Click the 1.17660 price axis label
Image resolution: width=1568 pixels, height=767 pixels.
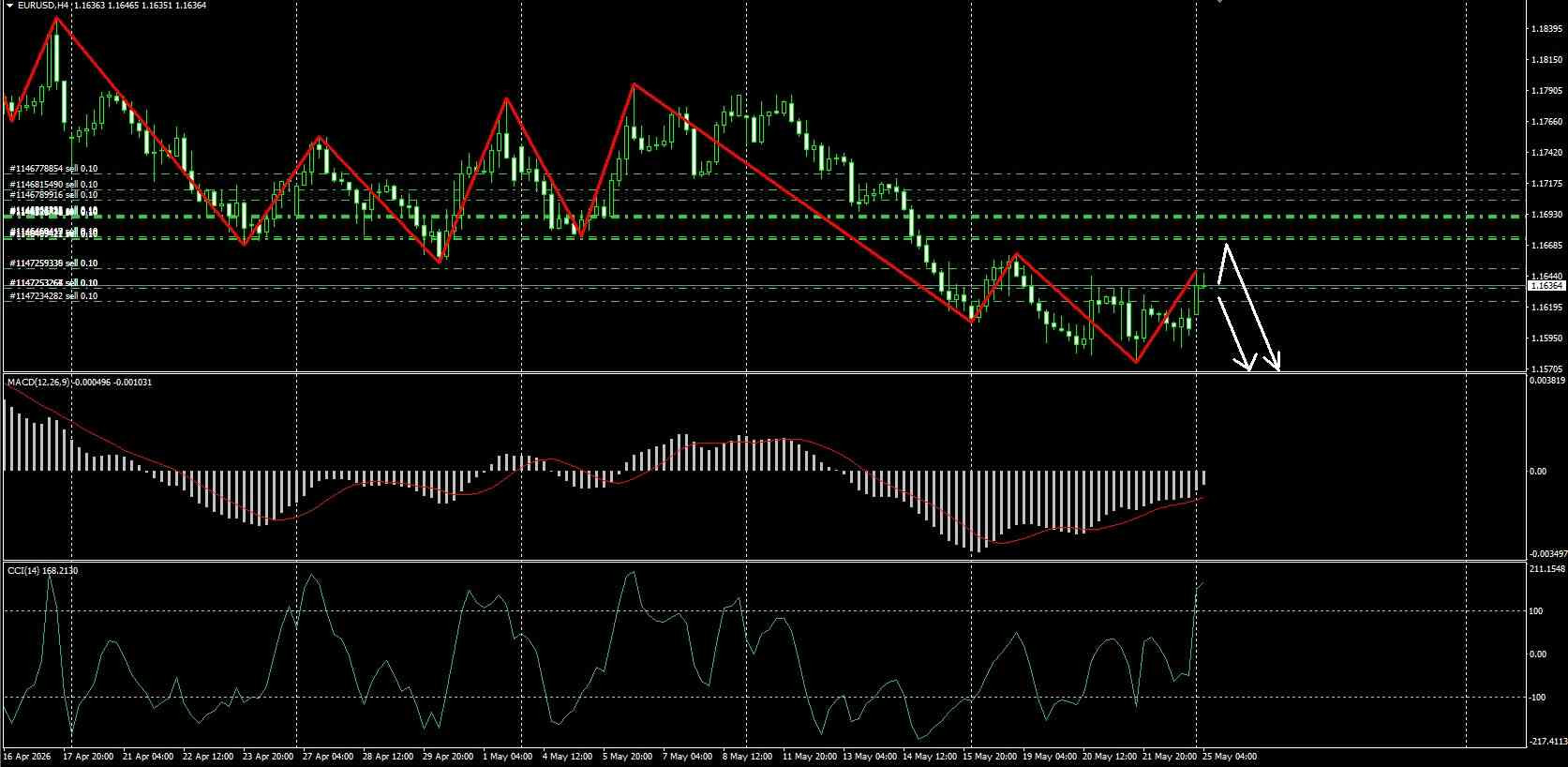coord(1546,122)
